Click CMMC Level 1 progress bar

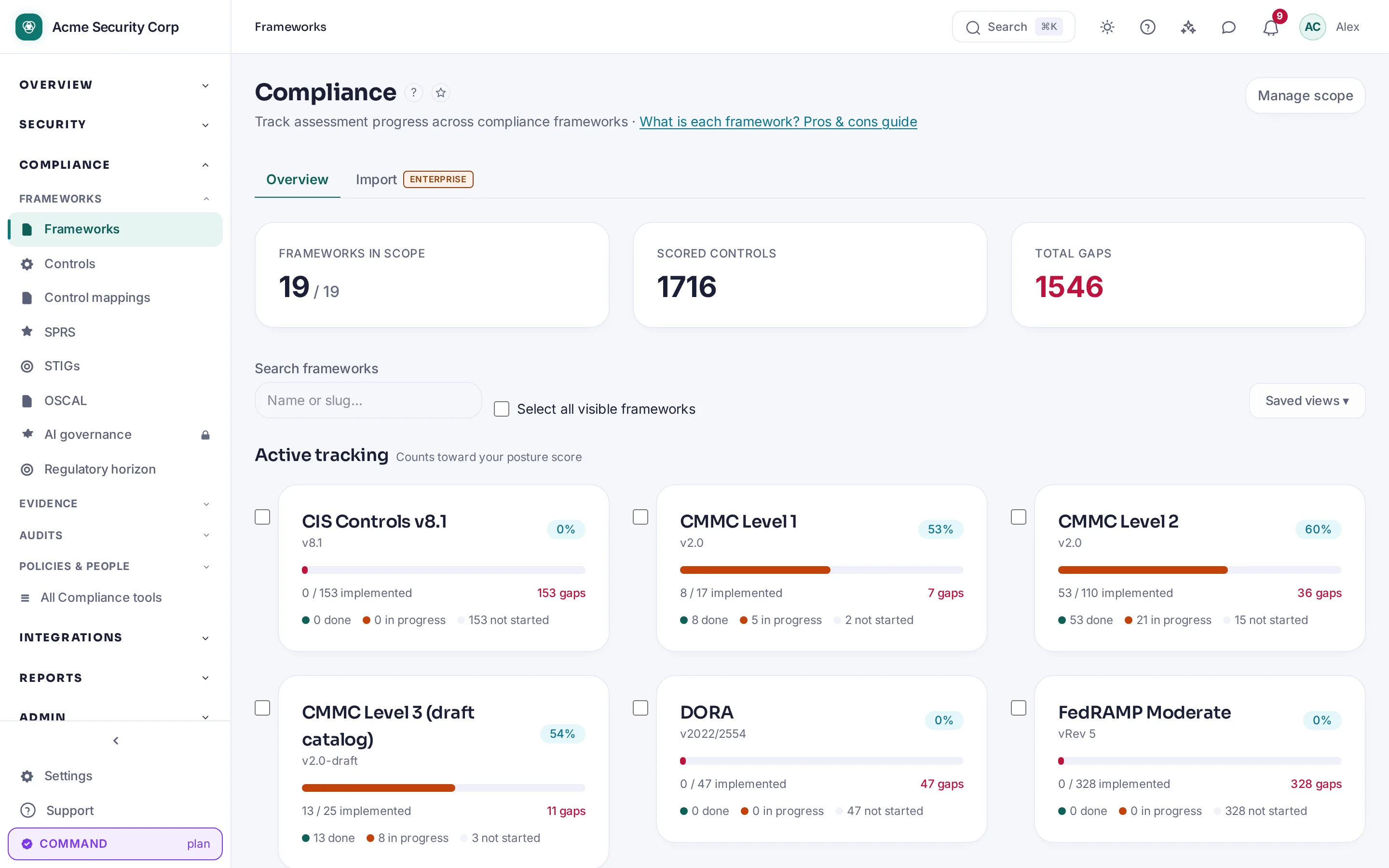pyautogui.click(x=821, y=570)
